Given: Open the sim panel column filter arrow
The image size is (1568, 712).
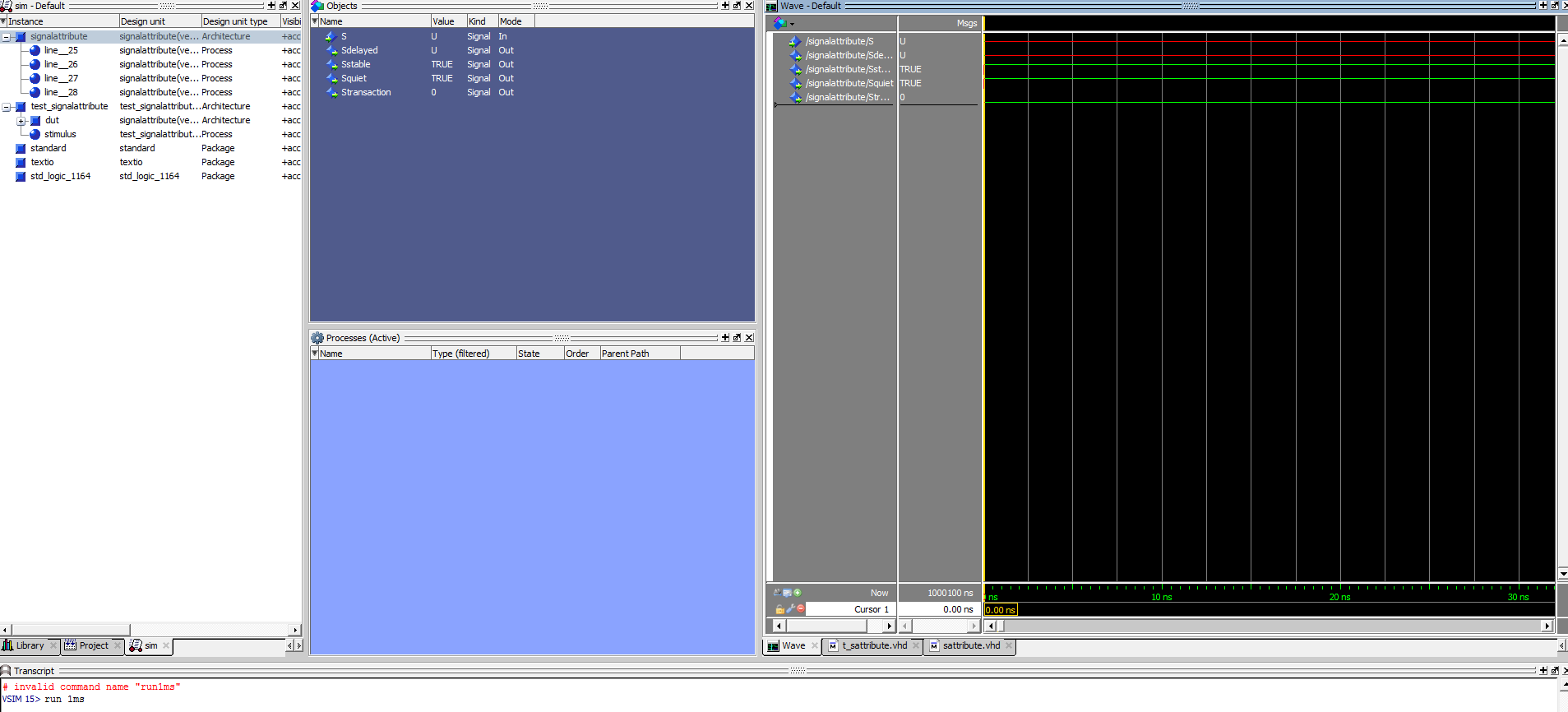Looking at the screenshot, I should (x=3, y=21).
